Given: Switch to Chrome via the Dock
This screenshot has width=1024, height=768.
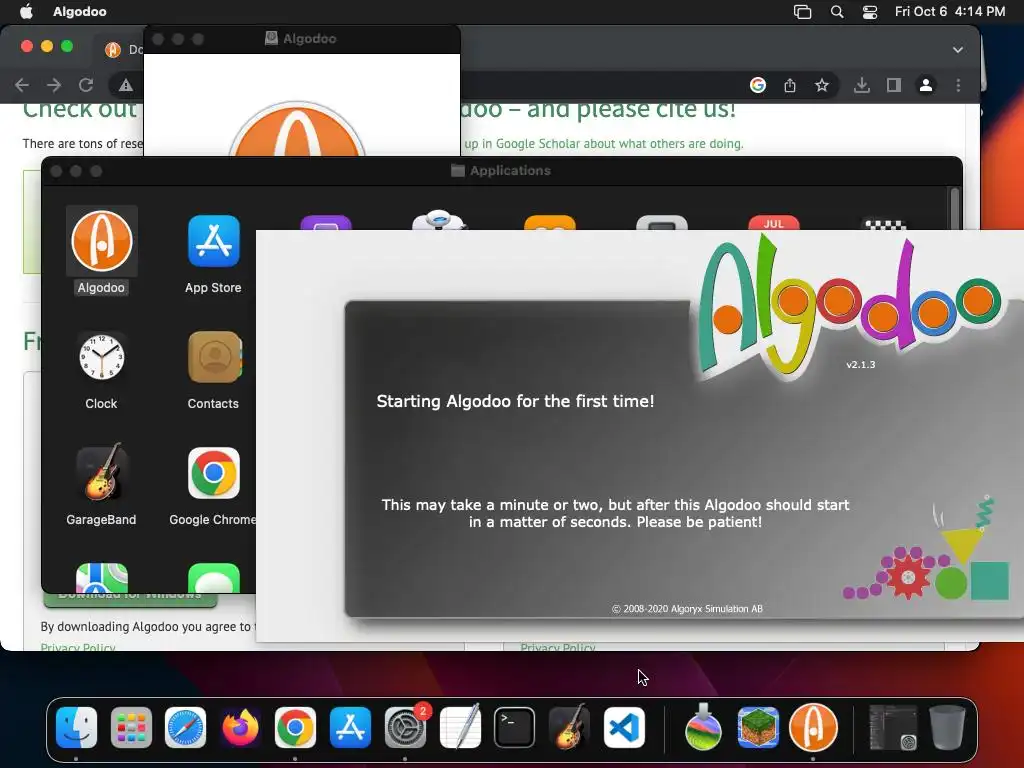Looking at the screenshot, I should coord(295,728).
